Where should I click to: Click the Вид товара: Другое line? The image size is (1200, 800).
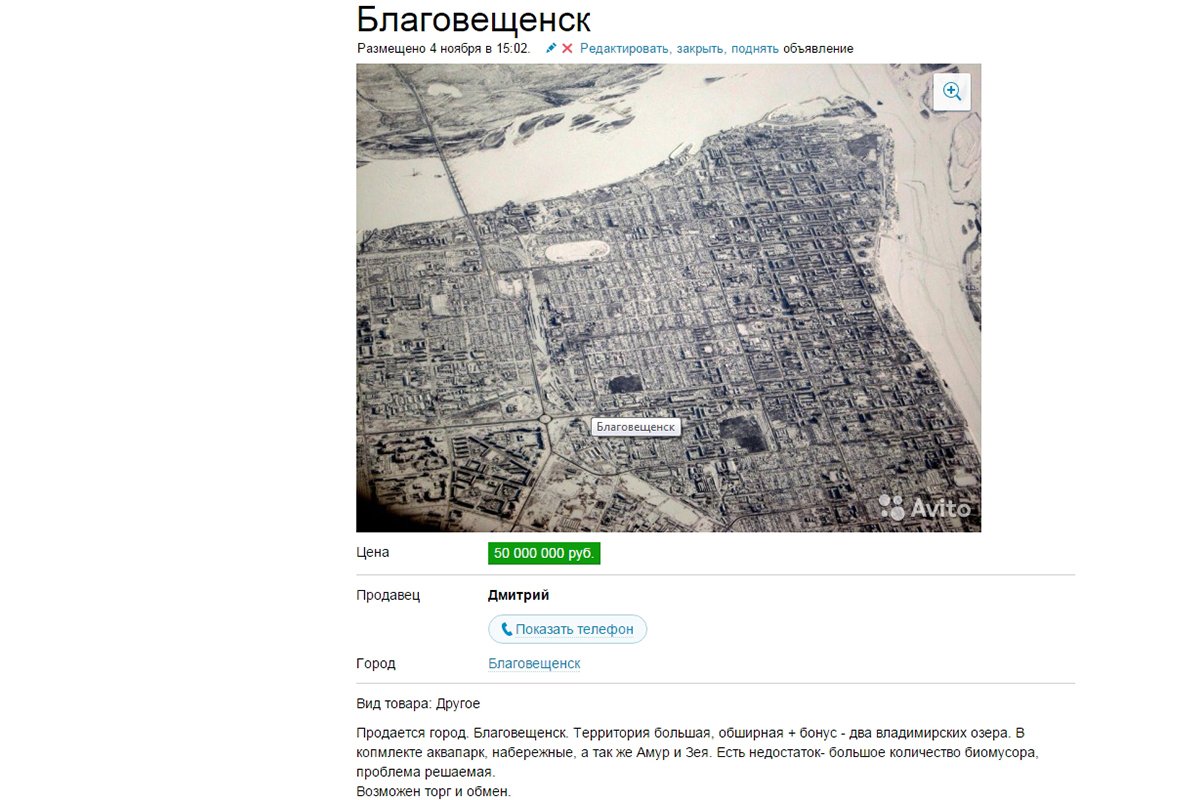(x=418, y=704)
